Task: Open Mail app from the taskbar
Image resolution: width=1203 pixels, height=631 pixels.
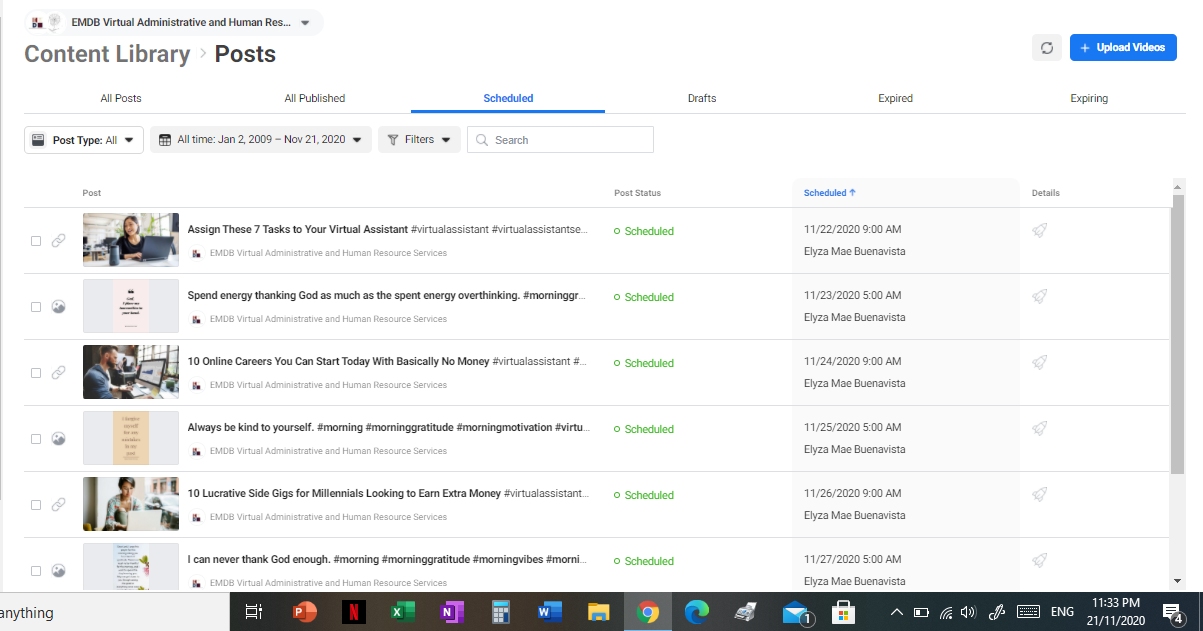Action: coord(796,612)
